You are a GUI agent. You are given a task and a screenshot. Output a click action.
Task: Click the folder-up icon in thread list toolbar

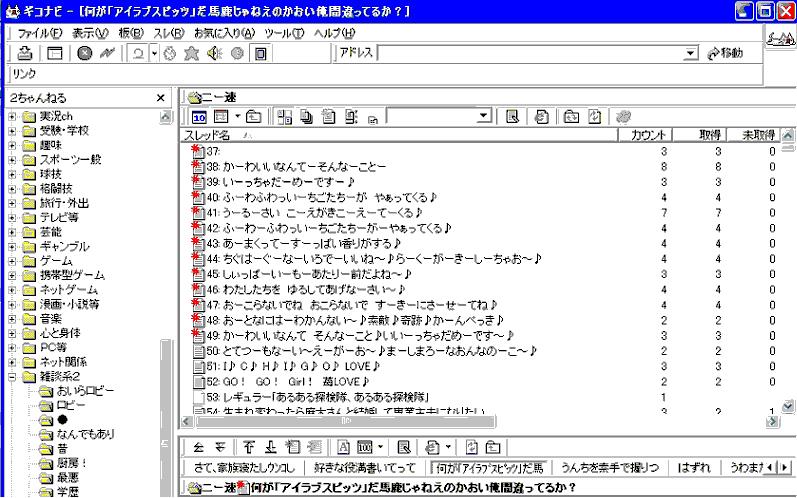pos(253,117)
